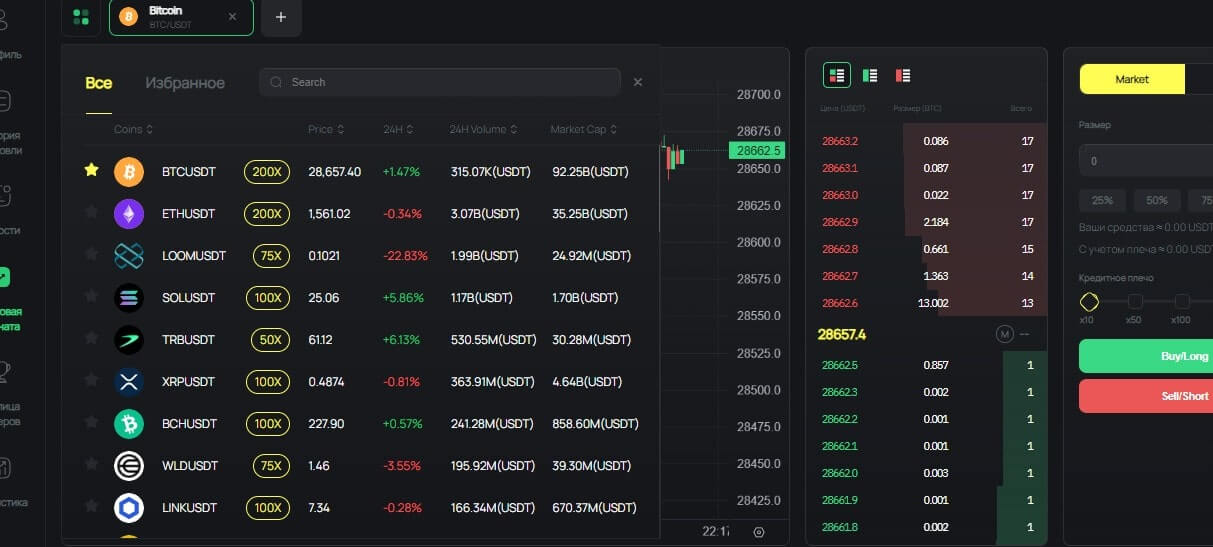Switch to the Избранное tab
Viewport: 1213px width, 547px height.
[x=185, y=83]
